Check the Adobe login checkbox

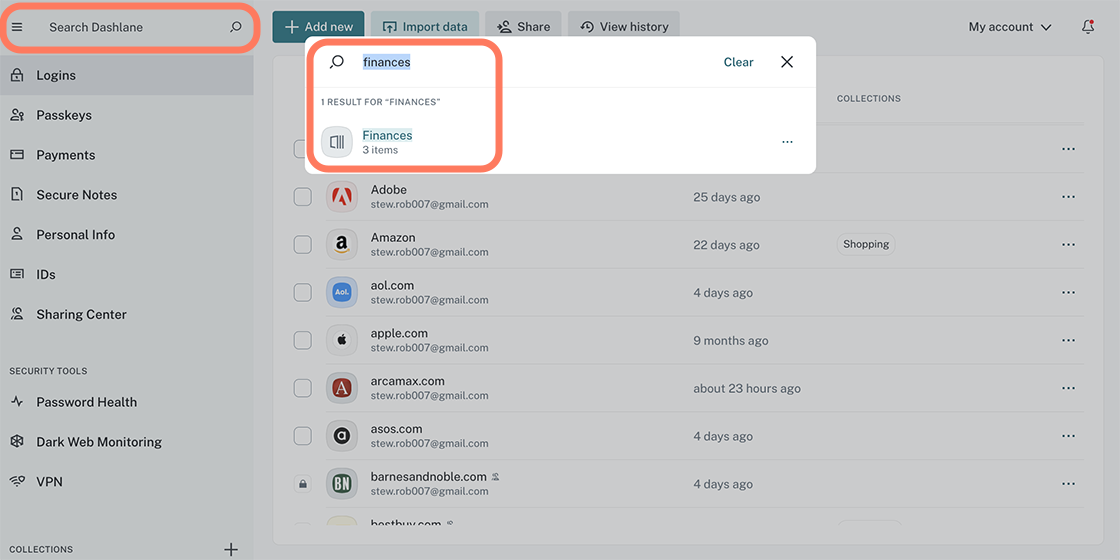coord(302,197)
